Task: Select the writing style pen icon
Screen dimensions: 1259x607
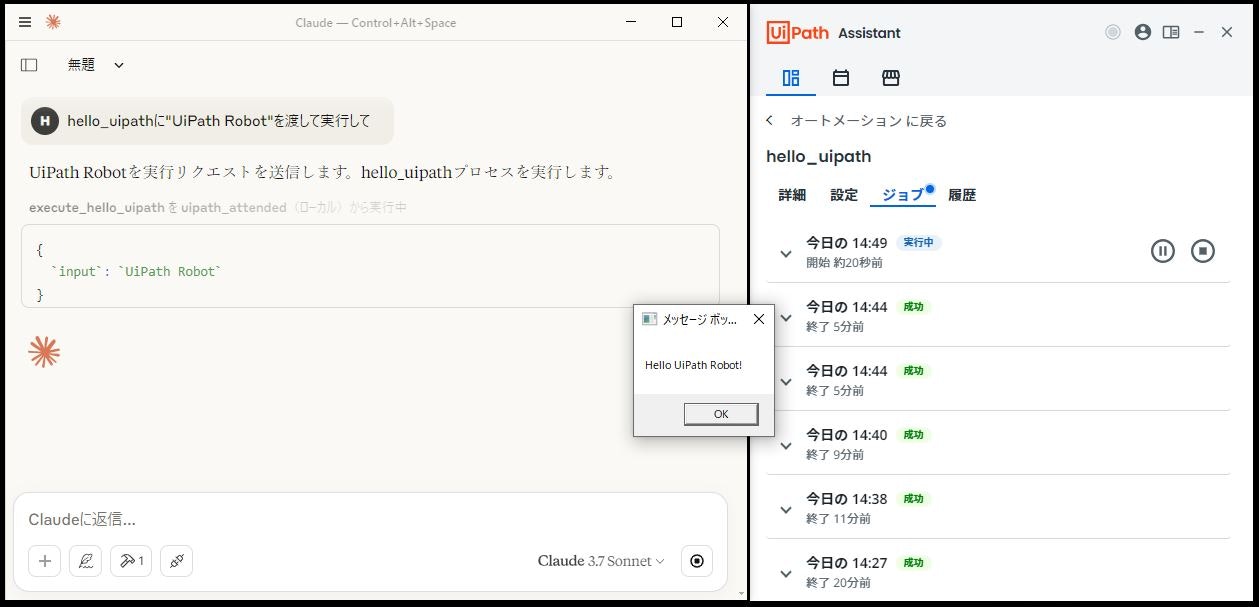Action: point(85,561)
